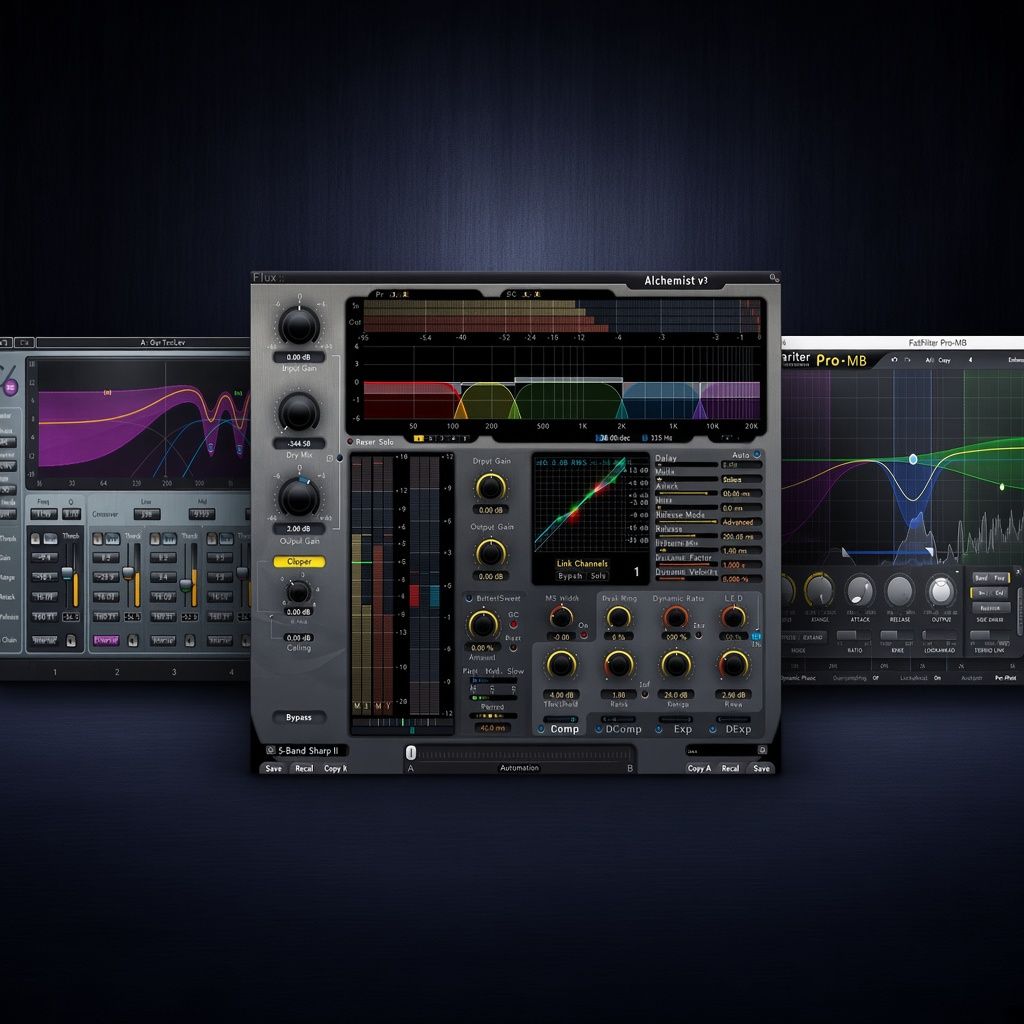Click the MS Width knob in Alchemist
Viewport: 1024px width, 1024px height.
pos(561,616)
